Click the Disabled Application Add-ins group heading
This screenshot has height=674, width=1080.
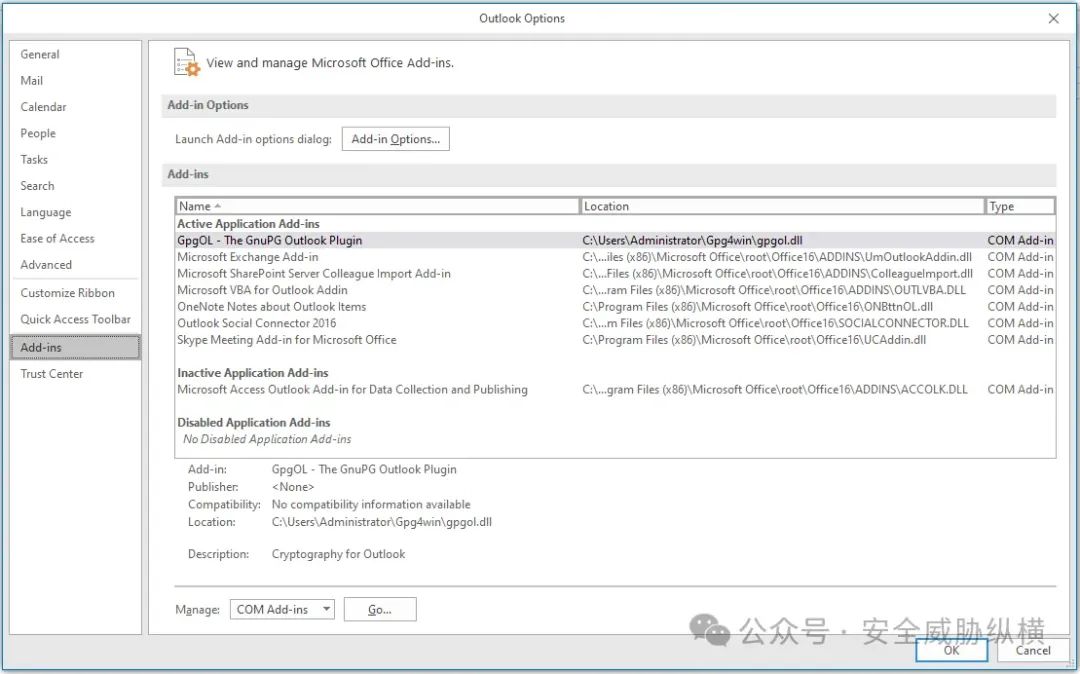[x=253, y=422]
